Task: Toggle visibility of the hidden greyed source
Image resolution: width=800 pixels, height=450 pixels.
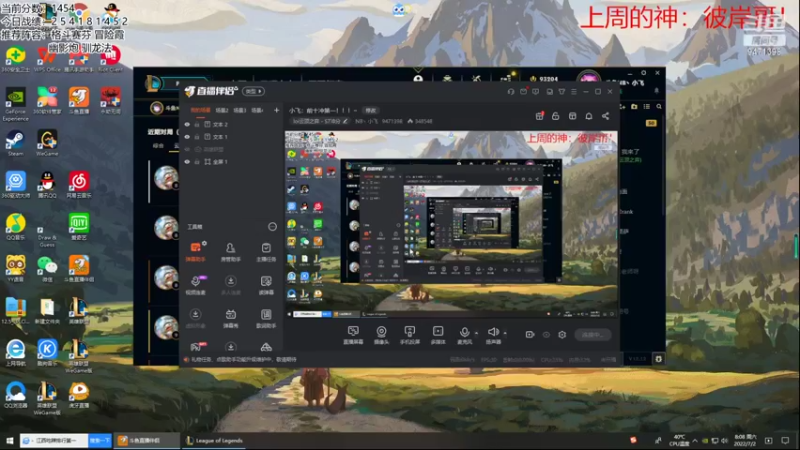Action: click(187, 149)
